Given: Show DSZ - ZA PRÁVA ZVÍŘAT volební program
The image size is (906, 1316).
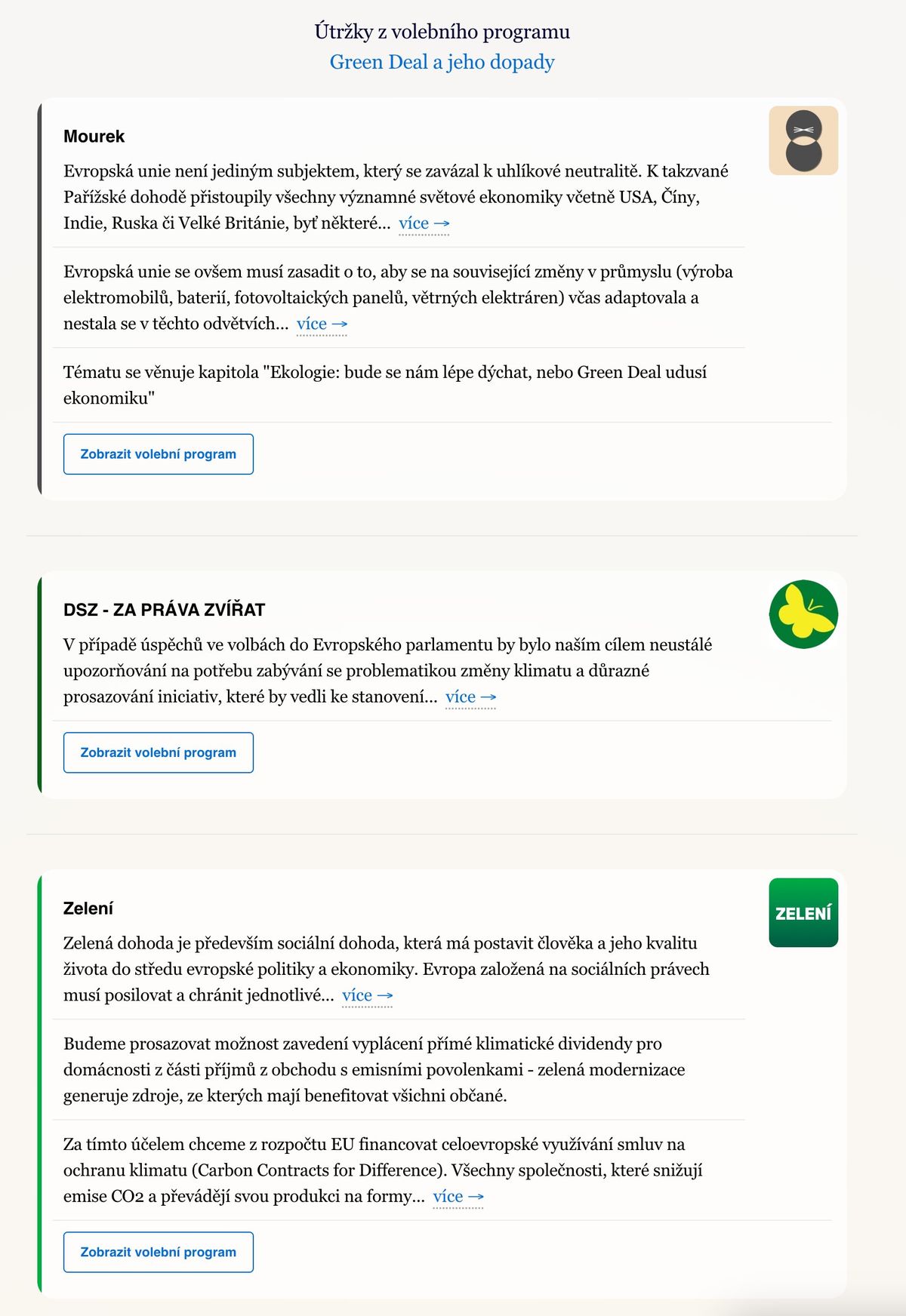Looking at the screenshot, I should coord(159,752).
